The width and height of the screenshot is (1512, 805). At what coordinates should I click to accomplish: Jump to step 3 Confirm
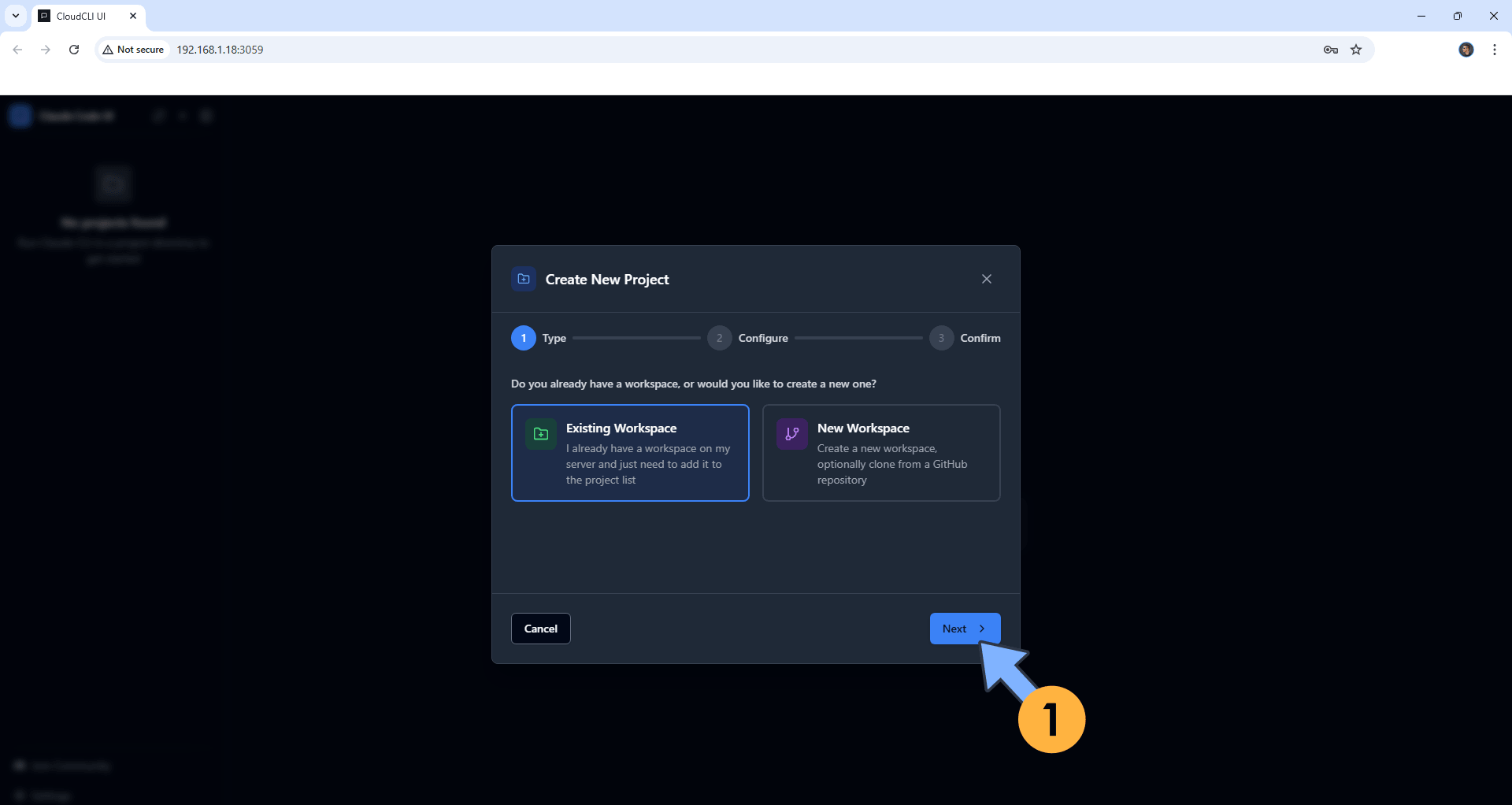pos(941,338)
